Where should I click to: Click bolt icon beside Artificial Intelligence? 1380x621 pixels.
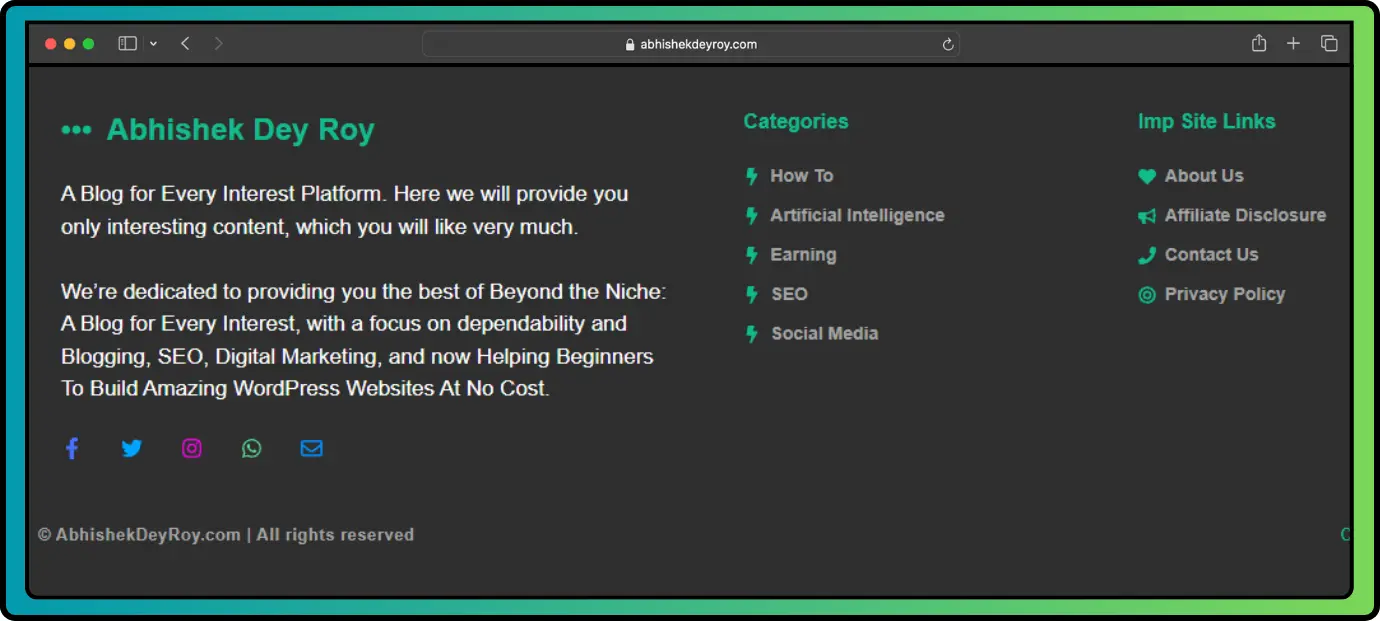pos(752,215)
